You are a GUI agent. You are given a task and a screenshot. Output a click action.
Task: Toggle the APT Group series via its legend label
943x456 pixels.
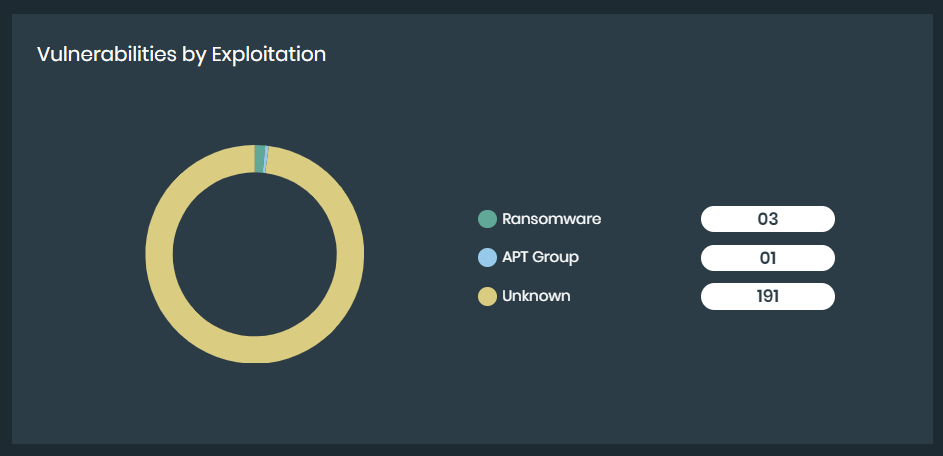(x=540, y=258)
